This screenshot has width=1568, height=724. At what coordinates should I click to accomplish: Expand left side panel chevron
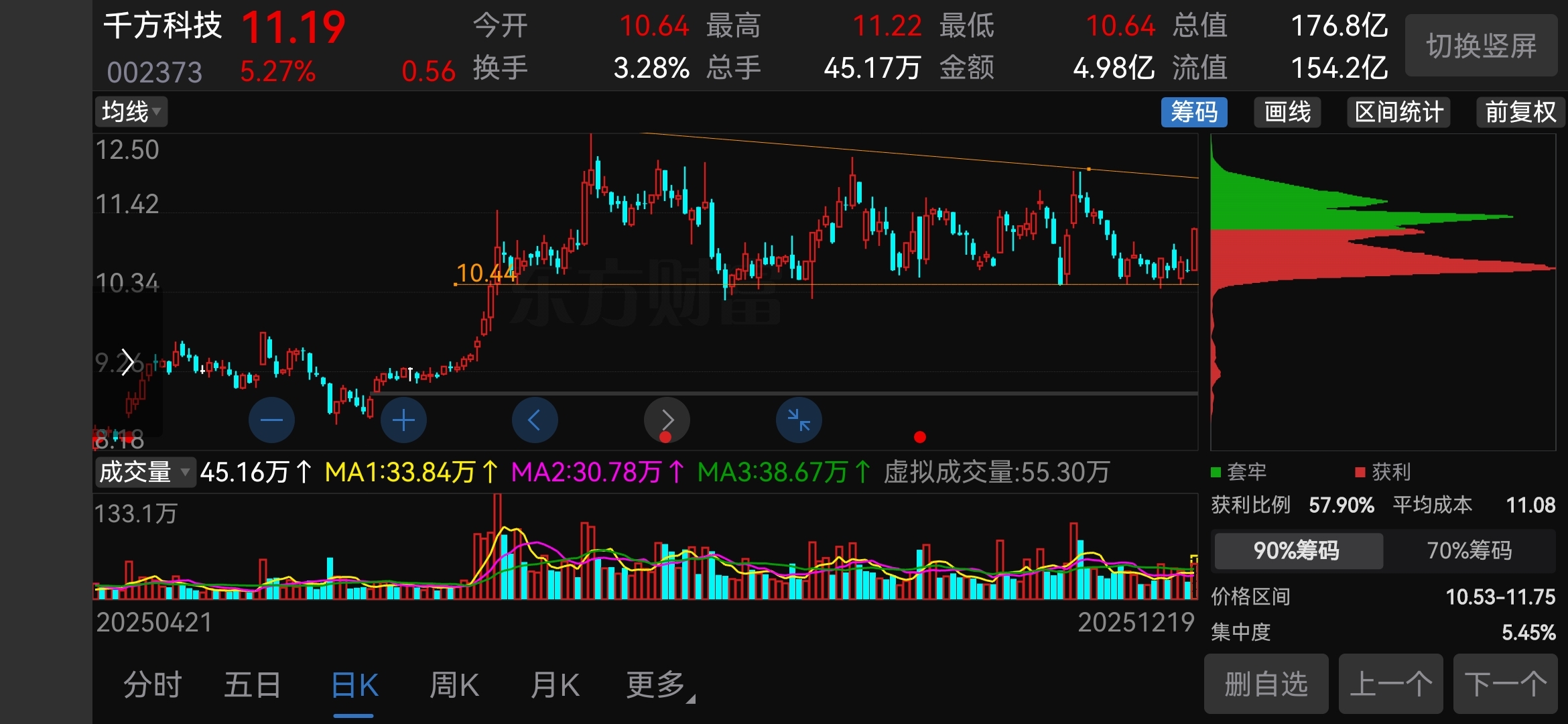(127, 363)
